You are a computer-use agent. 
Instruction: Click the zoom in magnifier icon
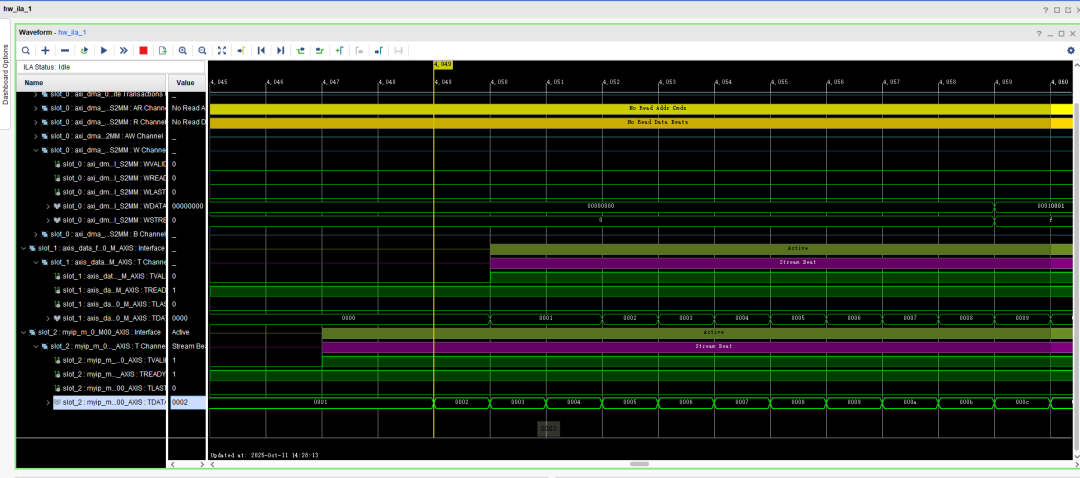183,50
